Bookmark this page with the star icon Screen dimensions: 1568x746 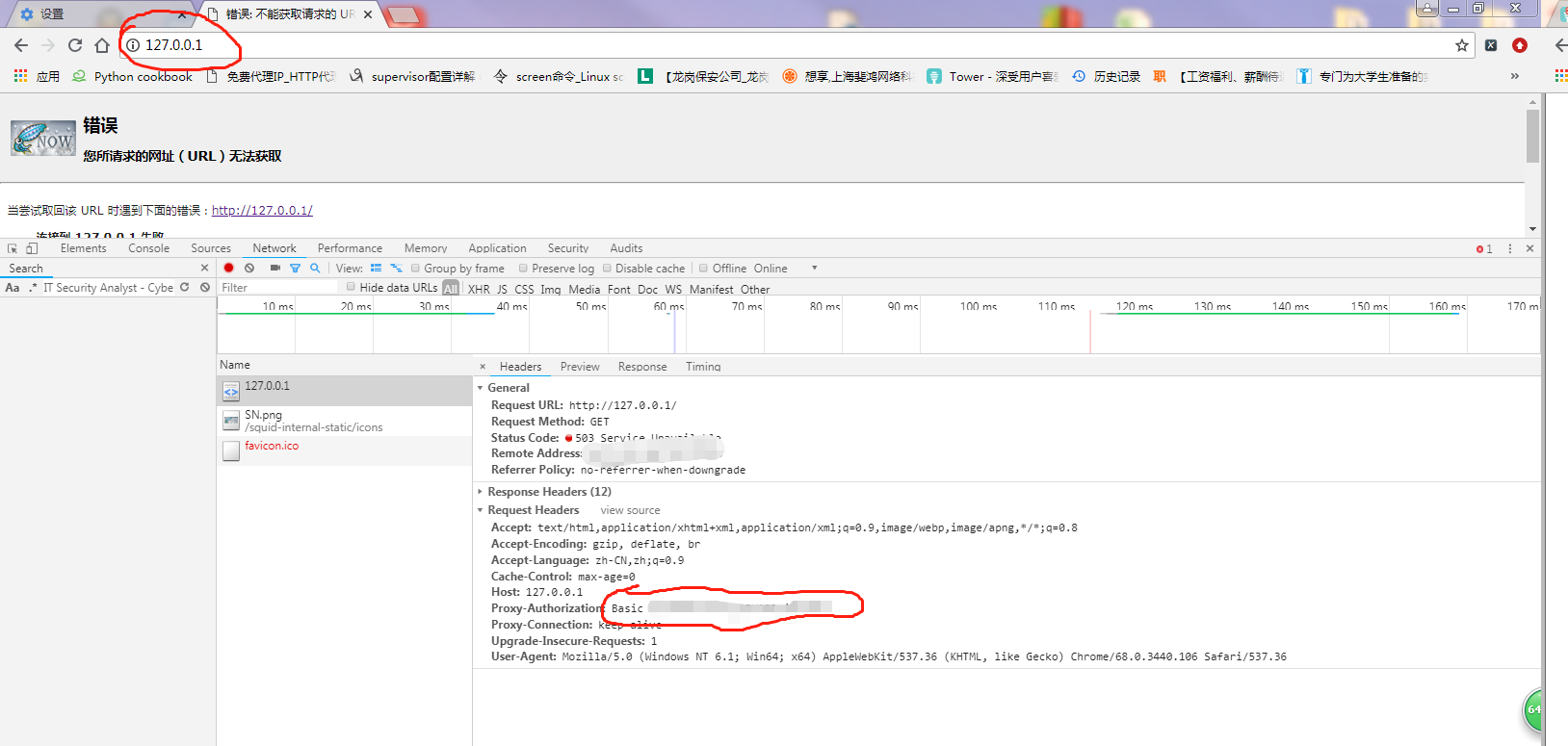click(x=1462, y=45)
